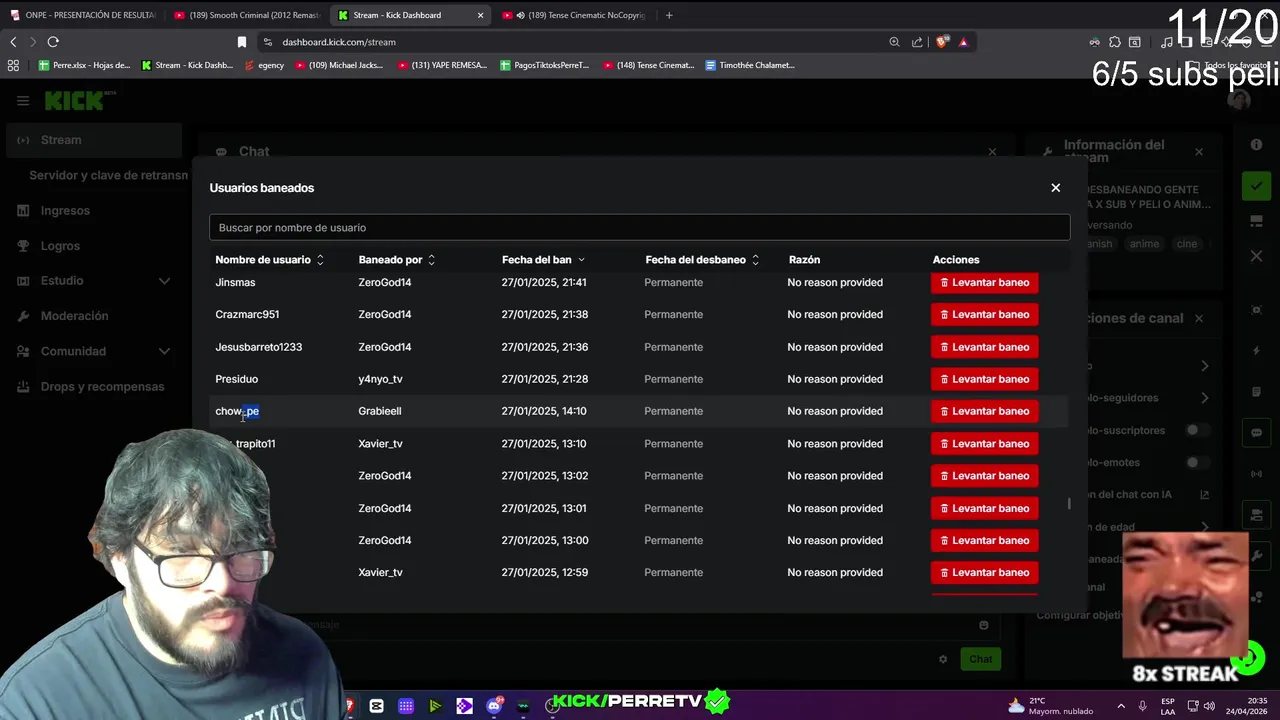
Task: Close the Chat panel
Action: (x=992, y=152)
